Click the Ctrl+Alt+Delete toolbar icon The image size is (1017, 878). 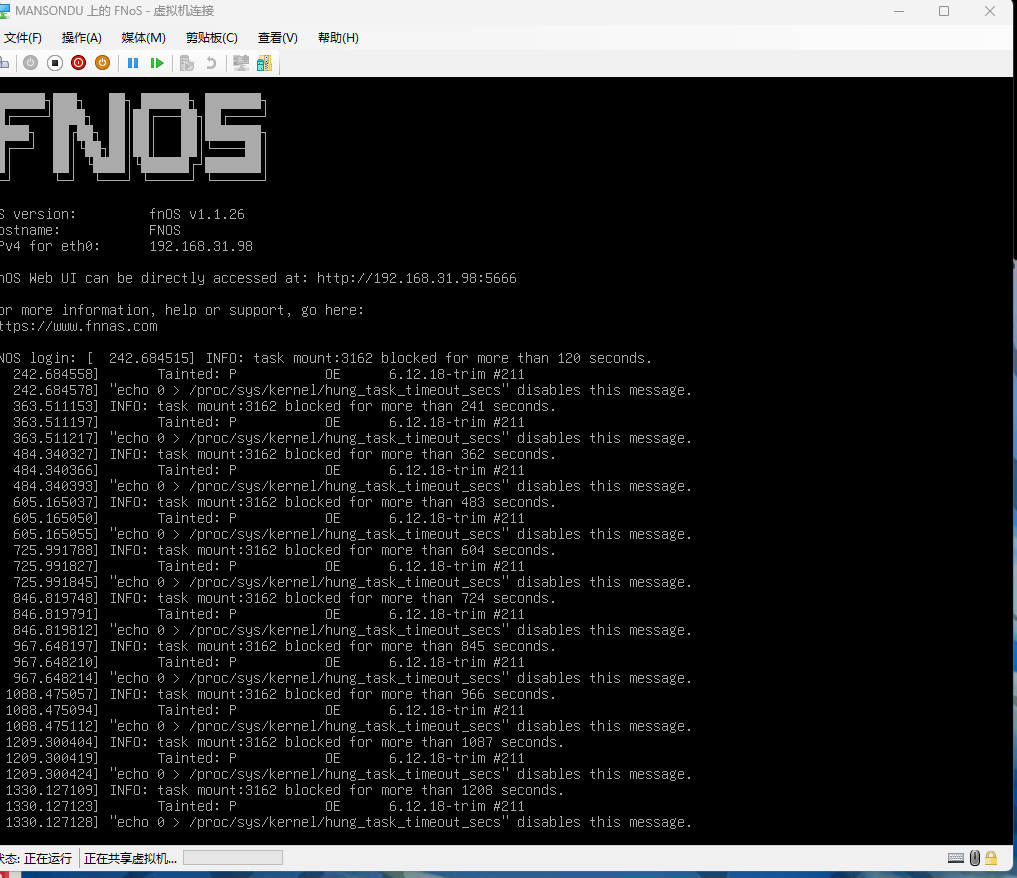4,63
